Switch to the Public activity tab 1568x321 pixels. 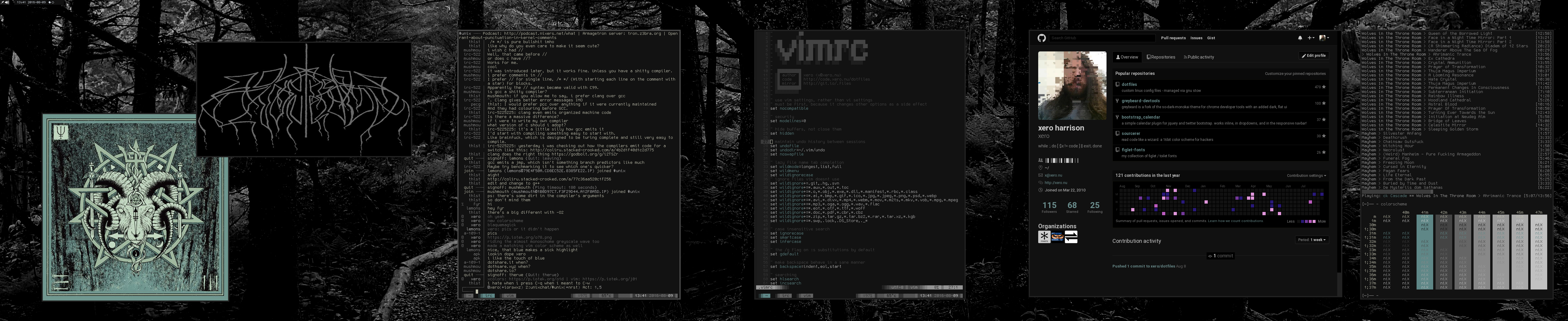(x=1199, y=57)
